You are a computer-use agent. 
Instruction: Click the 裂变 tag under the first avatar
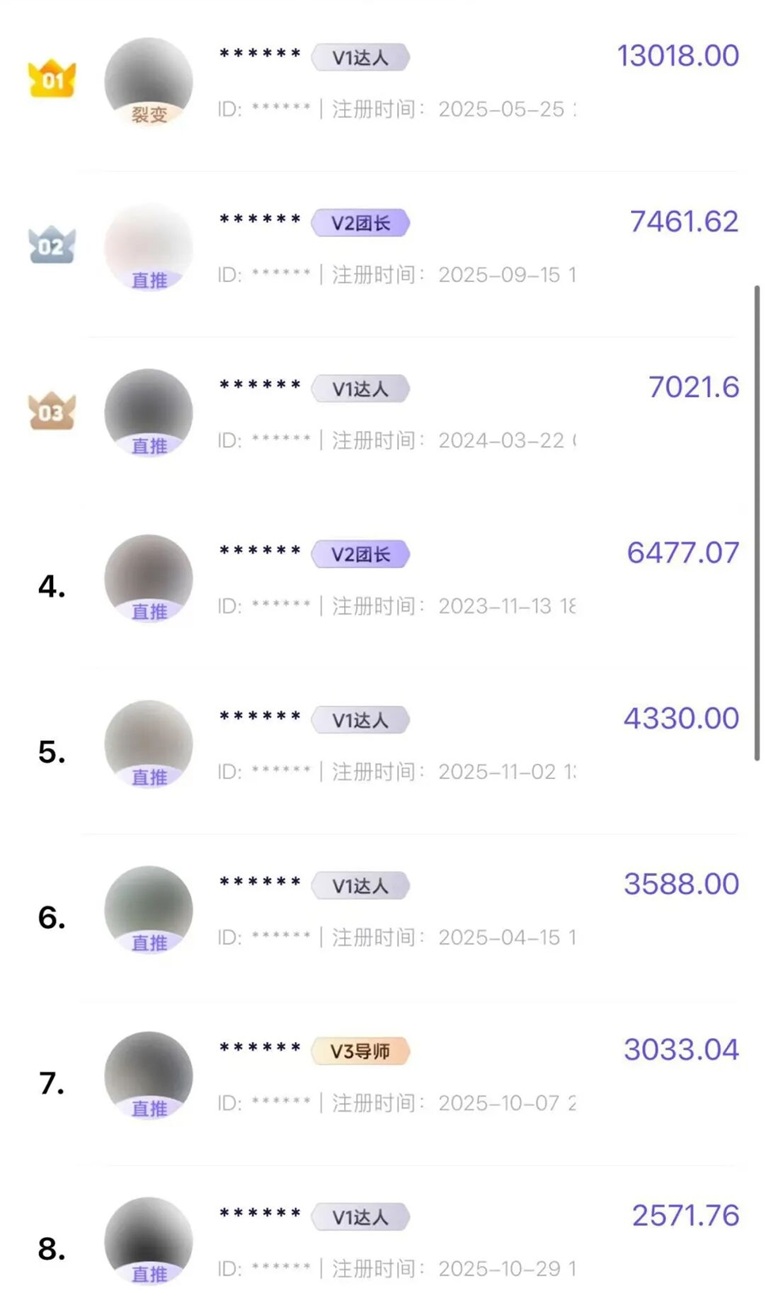click(149, 115)
